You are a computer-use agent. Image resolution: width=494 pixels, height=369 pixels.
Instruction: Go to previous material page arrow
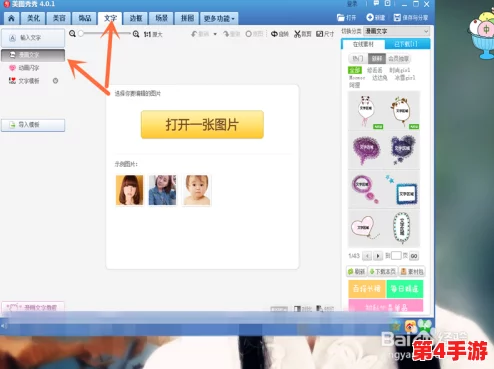(367, 256)
